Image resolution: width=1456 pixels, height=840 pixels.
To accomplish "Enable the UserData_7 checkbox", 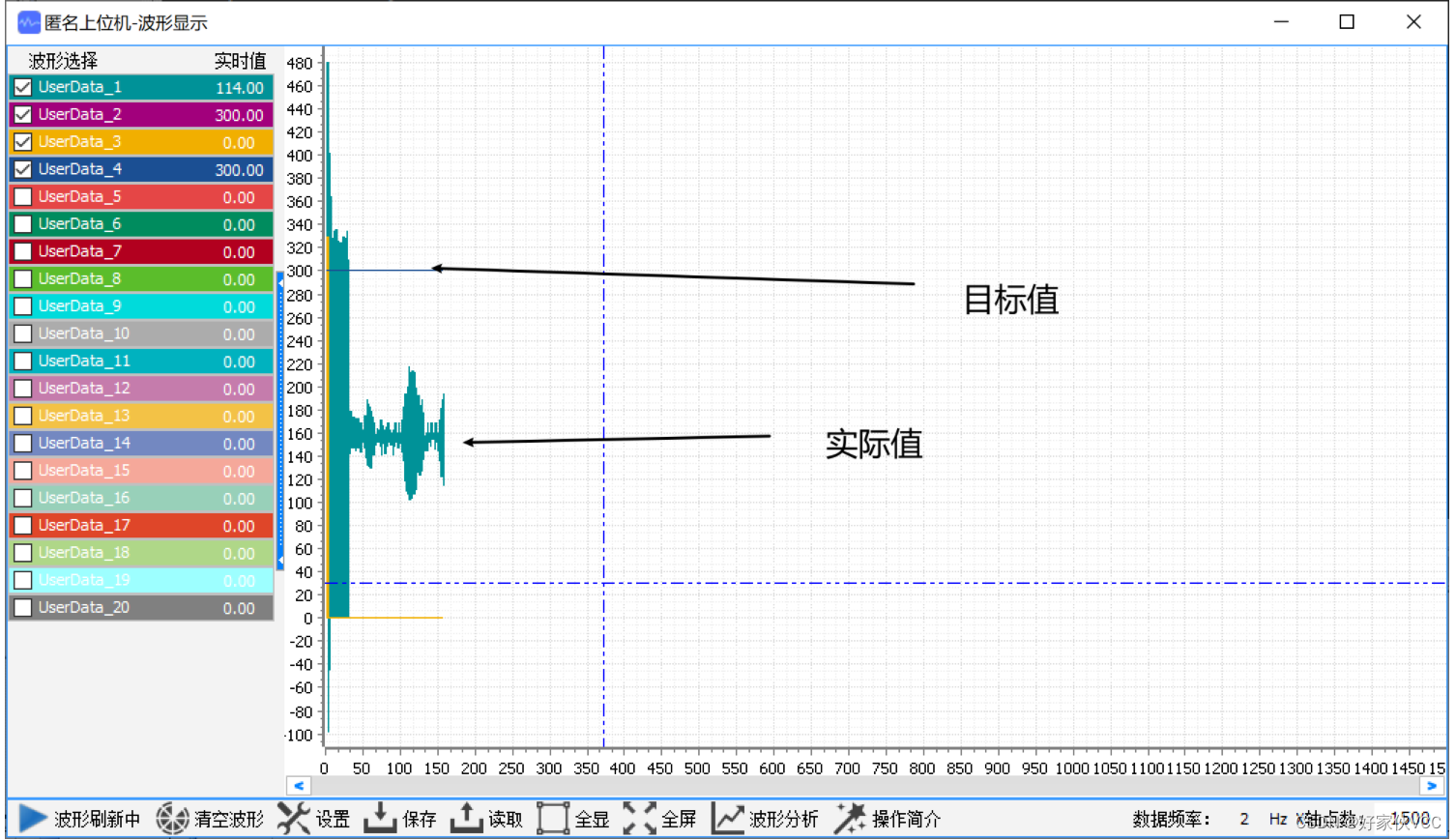I will click(23, 251).
